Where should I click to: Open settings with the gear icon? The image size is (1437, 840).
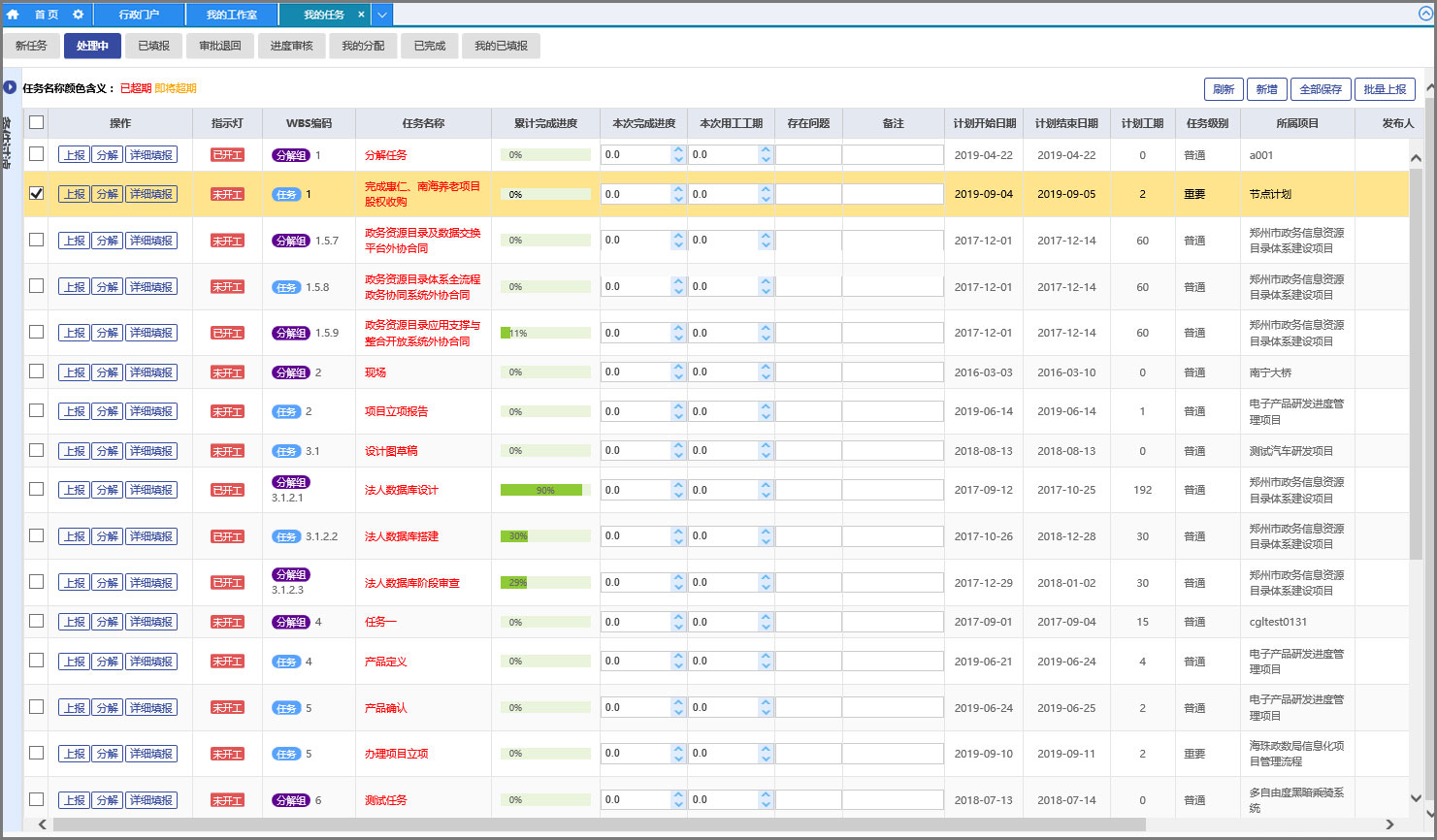tap(79, 15)
